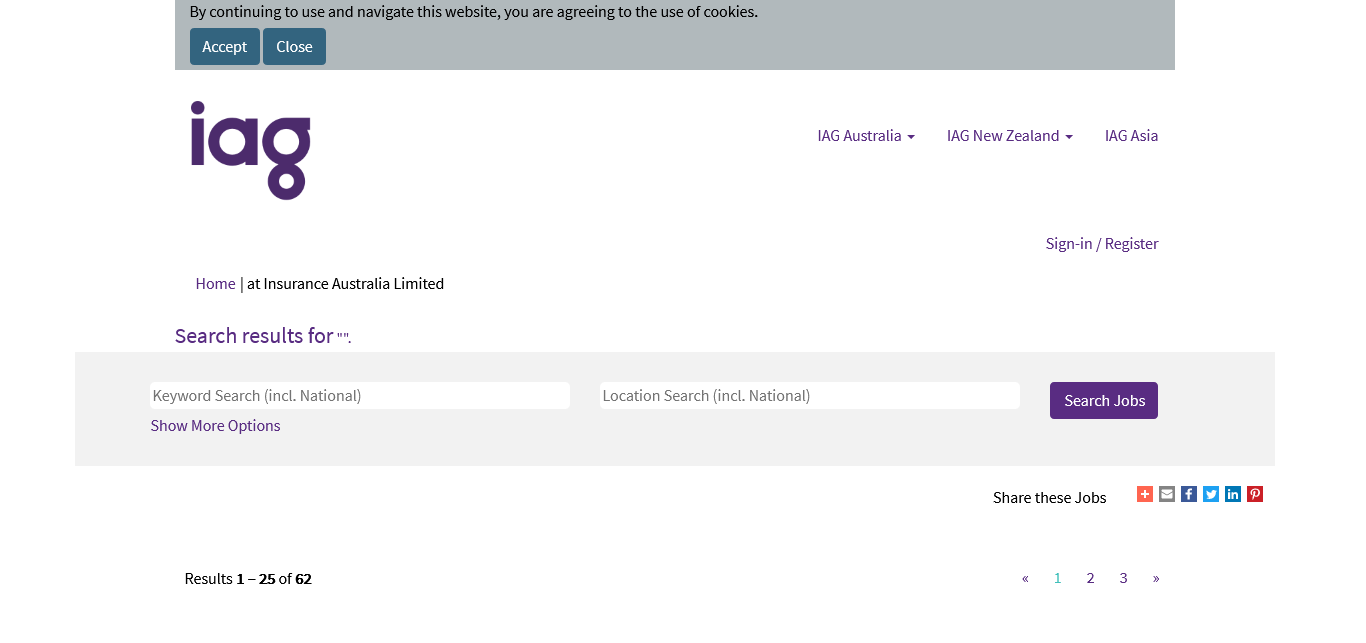This screenshot has height=643, width=1366.
Task: Share these jobs on Pinterest
Action: (1255, 494)
